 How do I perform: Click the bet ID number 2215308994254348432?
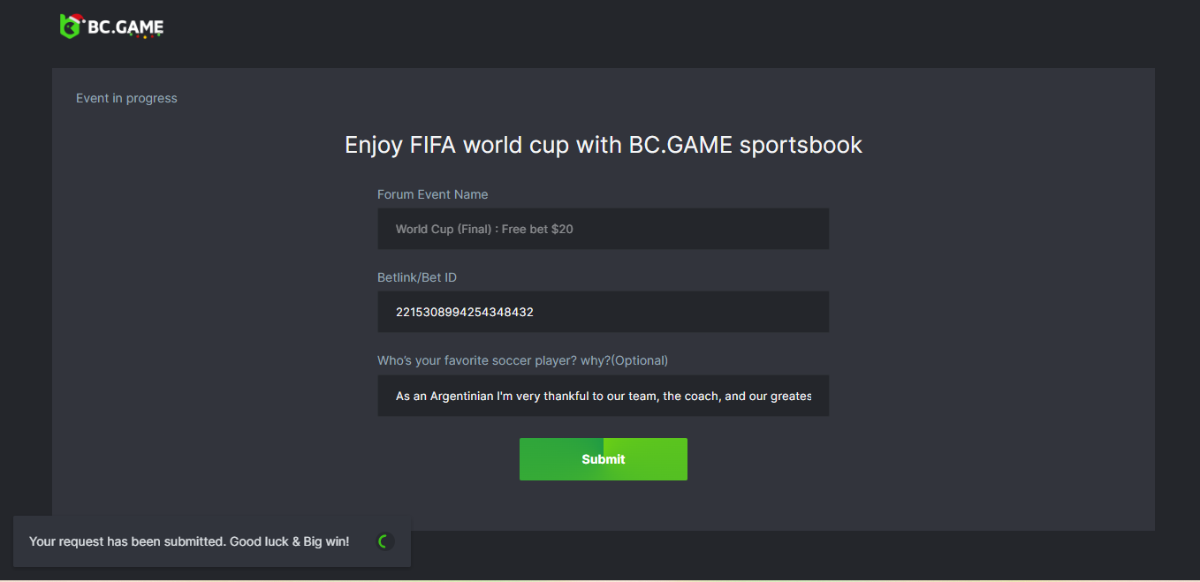coord(464,312)
